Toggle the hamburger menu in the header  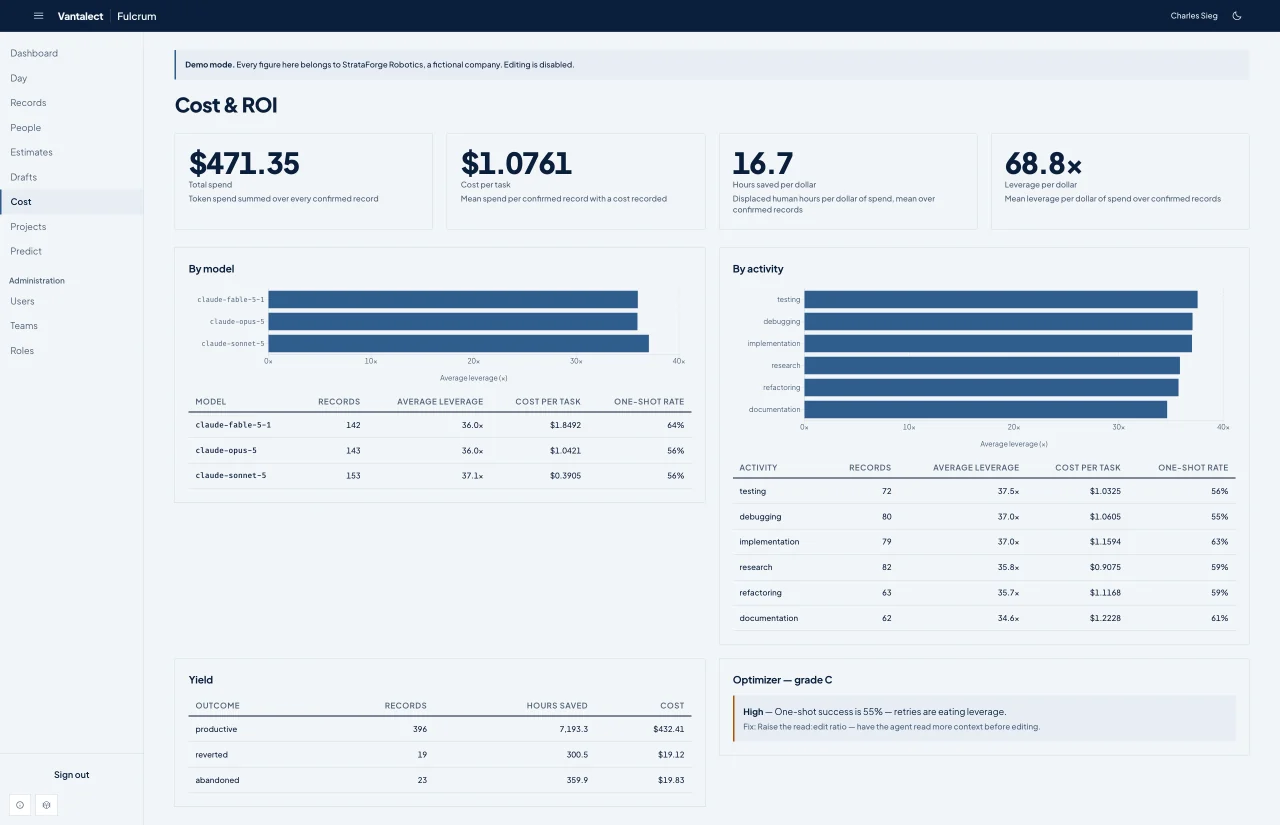point(38,16)
